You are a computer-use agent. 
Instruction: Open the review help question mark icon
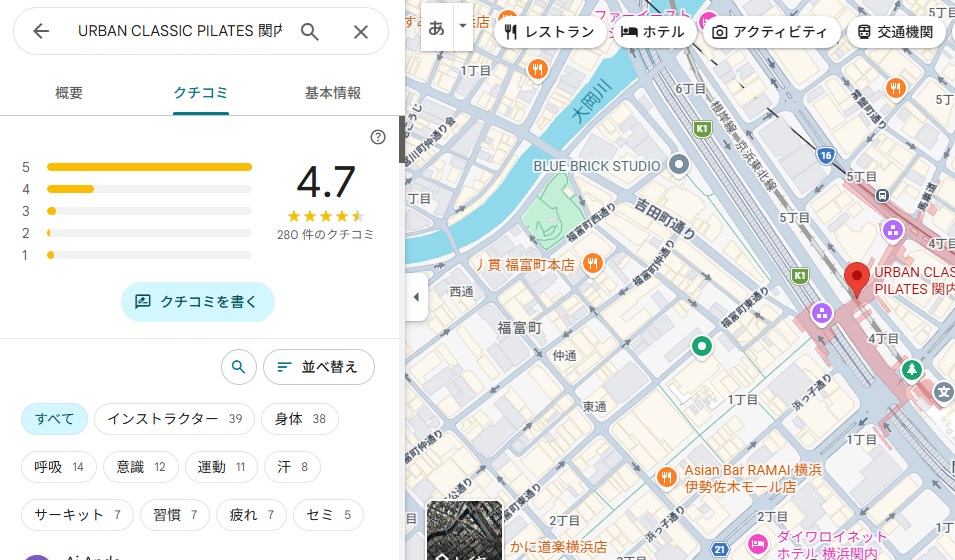point(377,137)
